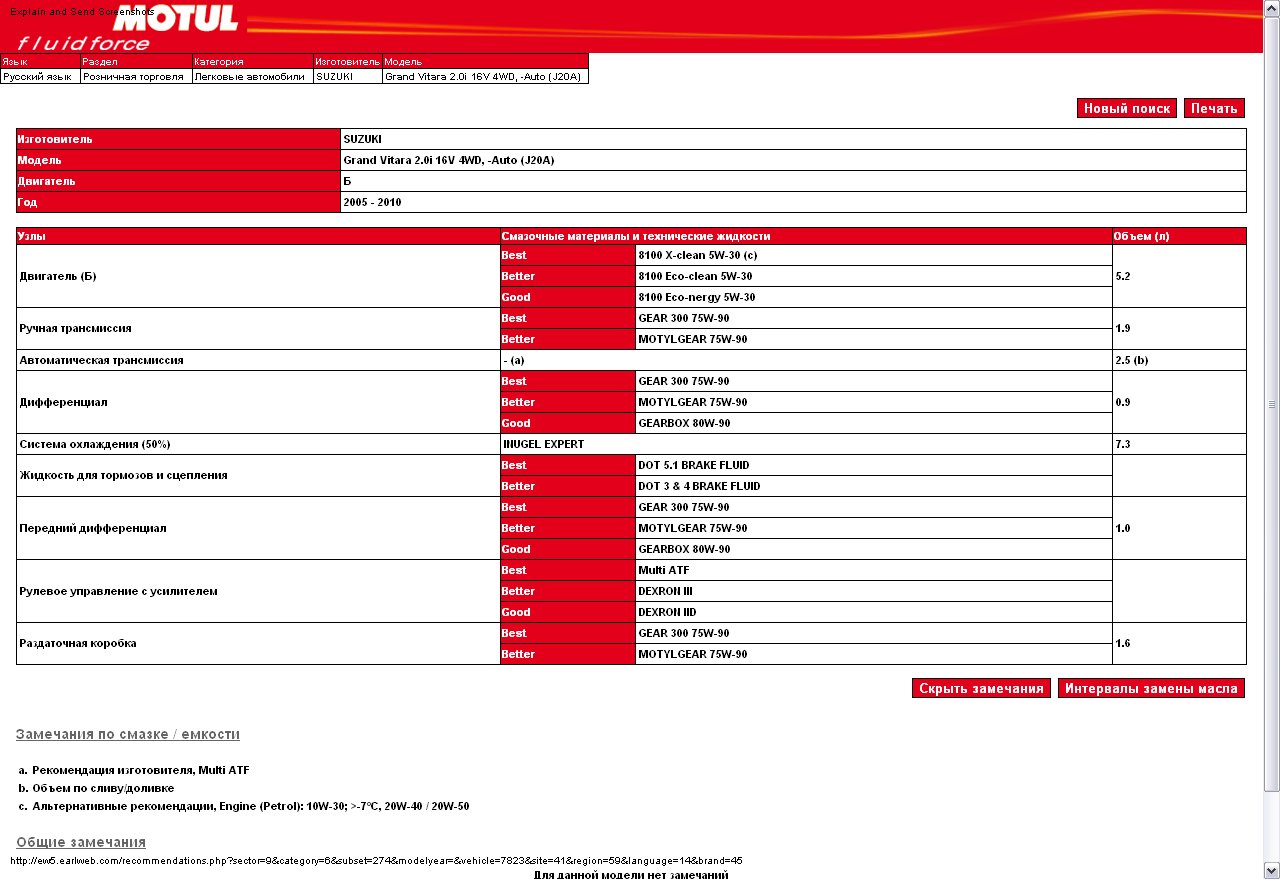Click Жидкость для тормозов и сцепления label

123,475
